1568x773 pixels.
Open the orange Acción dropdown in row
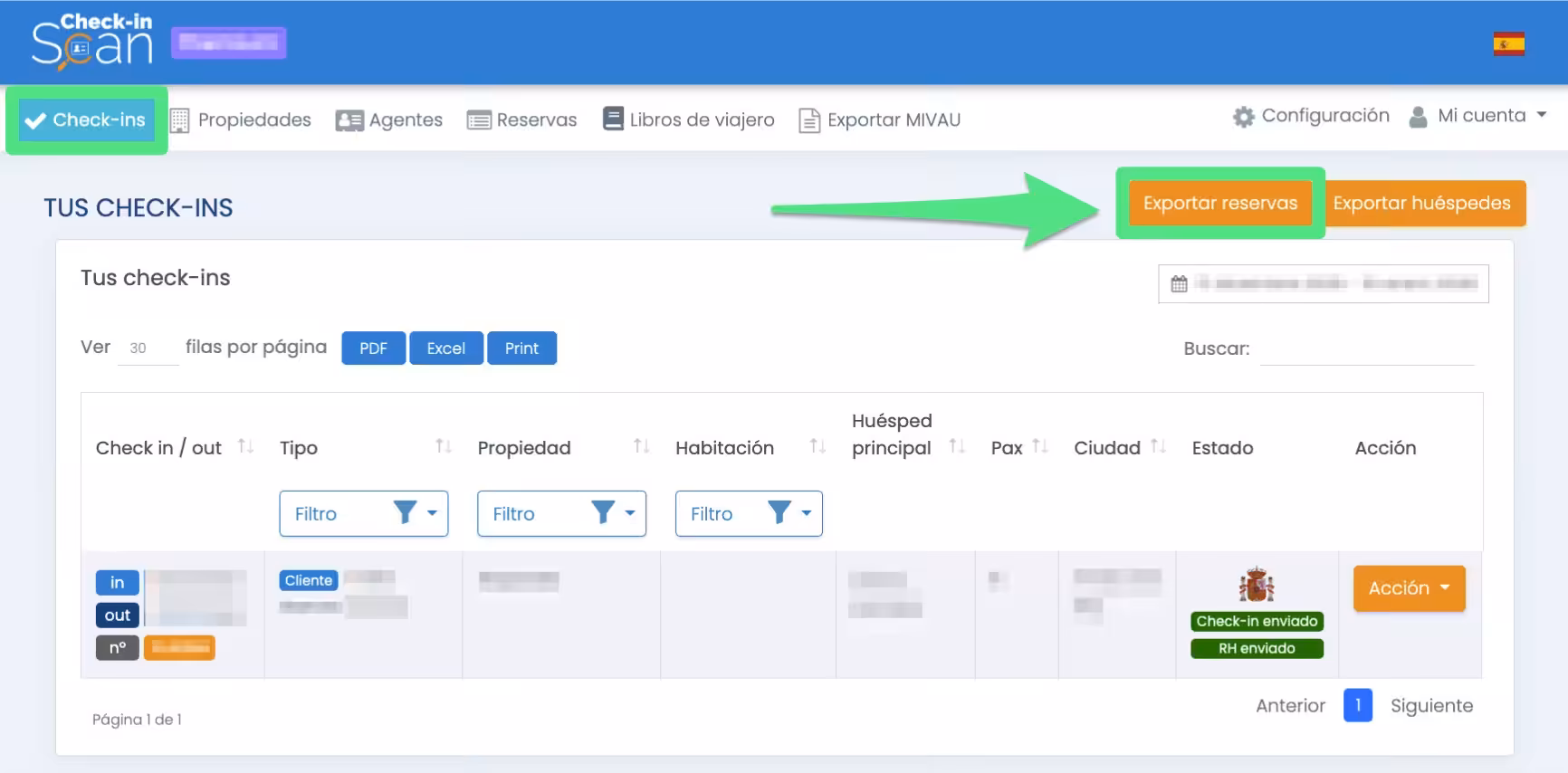pyautogui.click(x=1409, y=588)
